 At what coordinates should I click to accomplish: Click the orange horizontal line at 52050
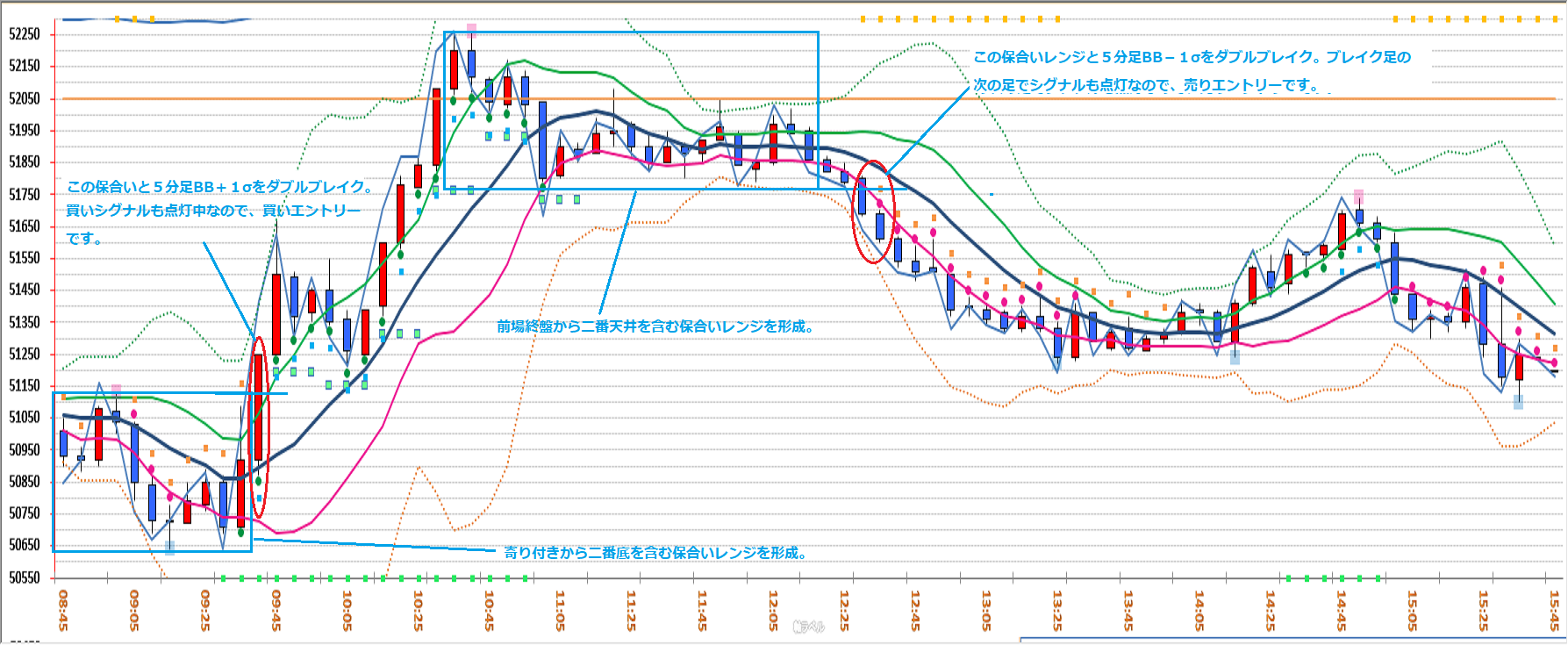pos(1141,98)
